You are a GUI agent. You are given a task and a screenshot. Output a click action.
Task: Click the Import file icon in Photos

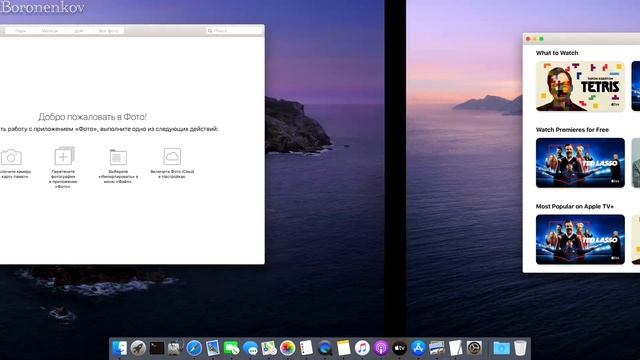coord(118,157)
